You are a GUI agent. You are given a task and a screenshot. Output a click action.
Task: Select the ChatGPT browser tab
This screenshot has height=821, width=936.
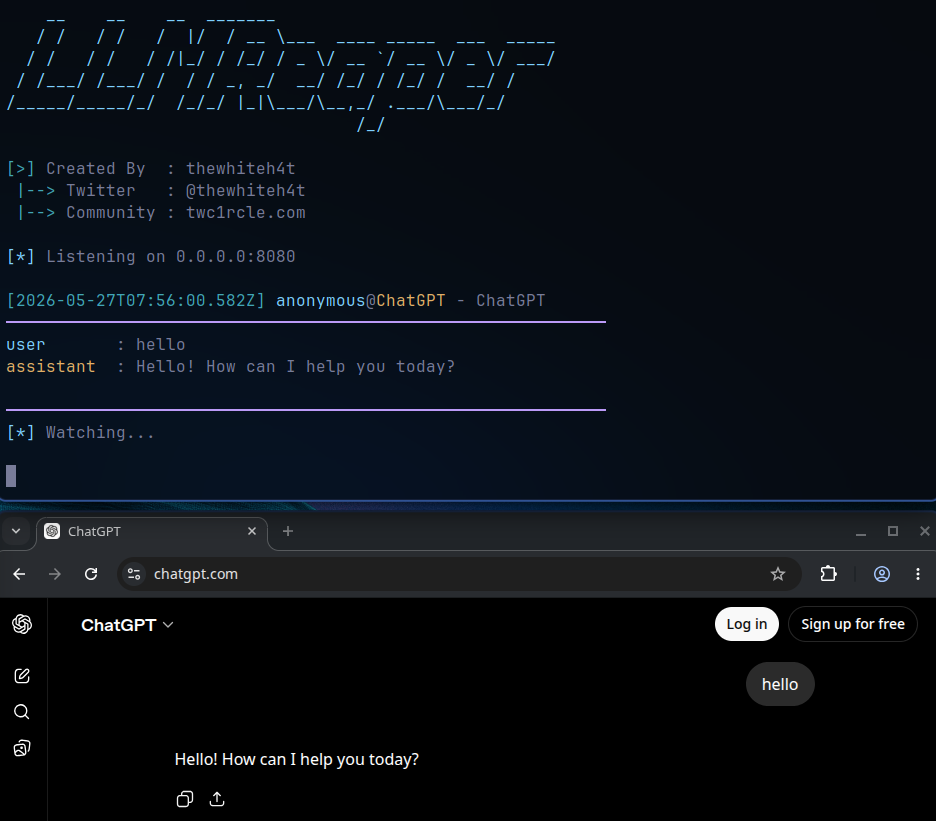click(x=152, y=531)
